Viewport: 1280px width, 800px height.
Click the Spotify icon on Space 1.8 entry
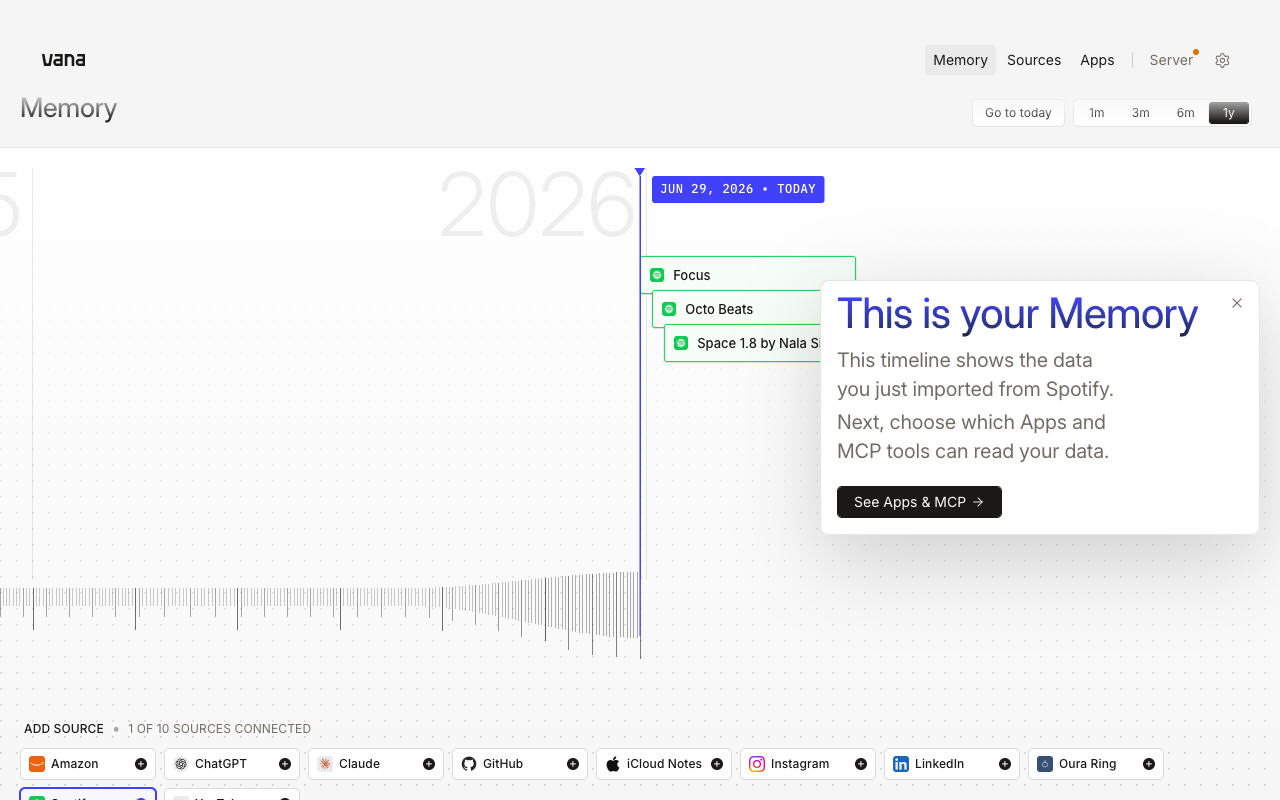pyautogui.click(x=681, y=343)
